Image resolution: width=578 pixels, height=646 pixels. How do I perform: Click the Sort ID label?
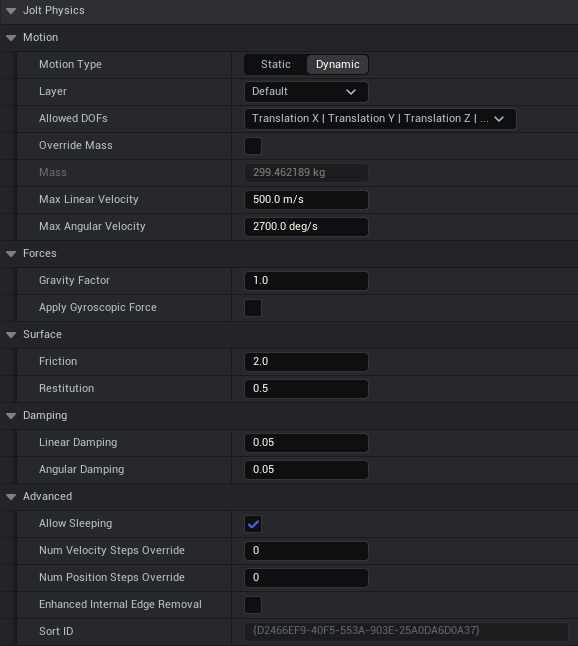pyautogui.click(x=56, y=632)
